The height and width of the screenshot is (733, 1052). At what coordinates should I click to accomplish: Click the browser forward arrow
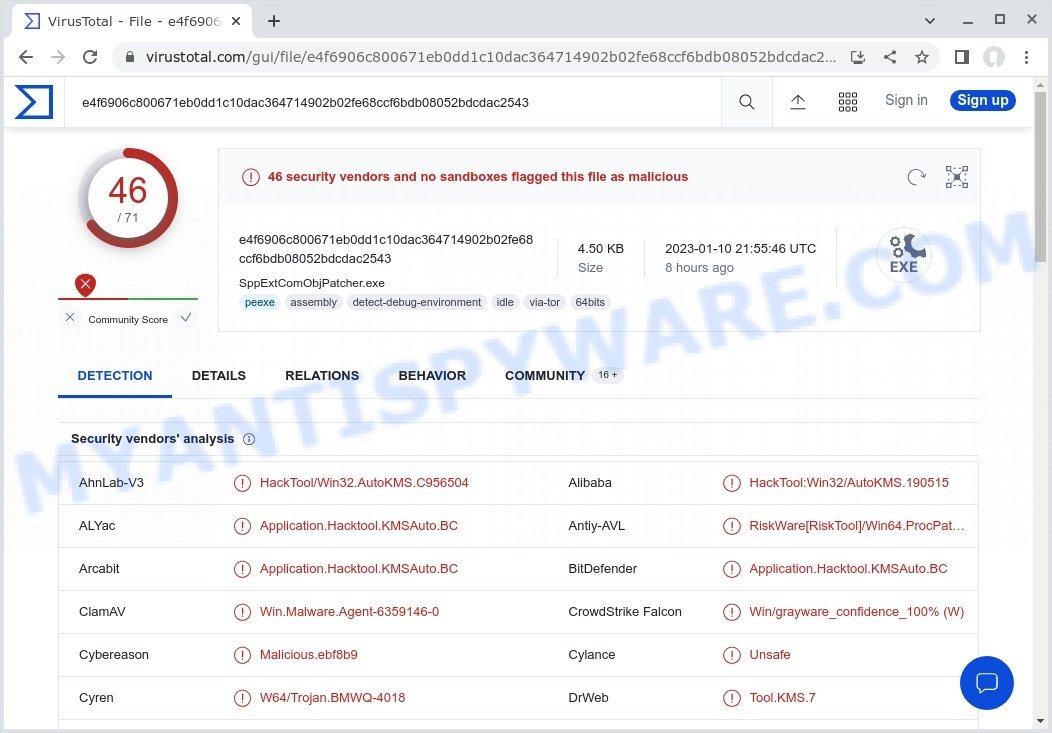(x=58, y=57)
